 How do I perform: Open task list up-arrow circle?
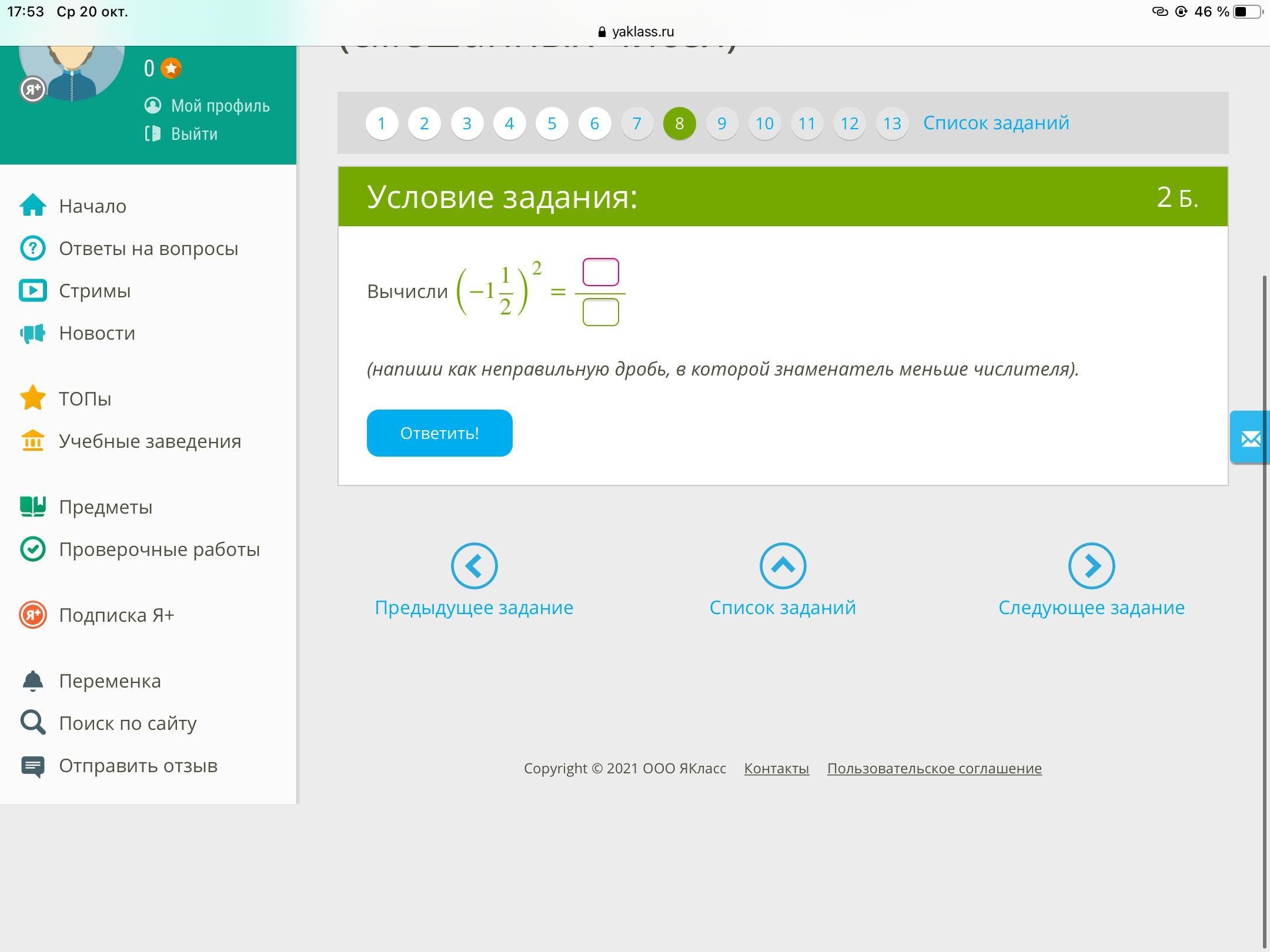783,566
